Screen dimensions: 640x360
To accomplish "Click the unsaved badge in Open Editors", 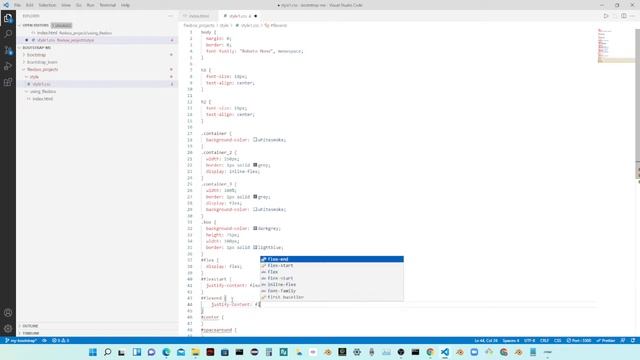I will 61,25.
